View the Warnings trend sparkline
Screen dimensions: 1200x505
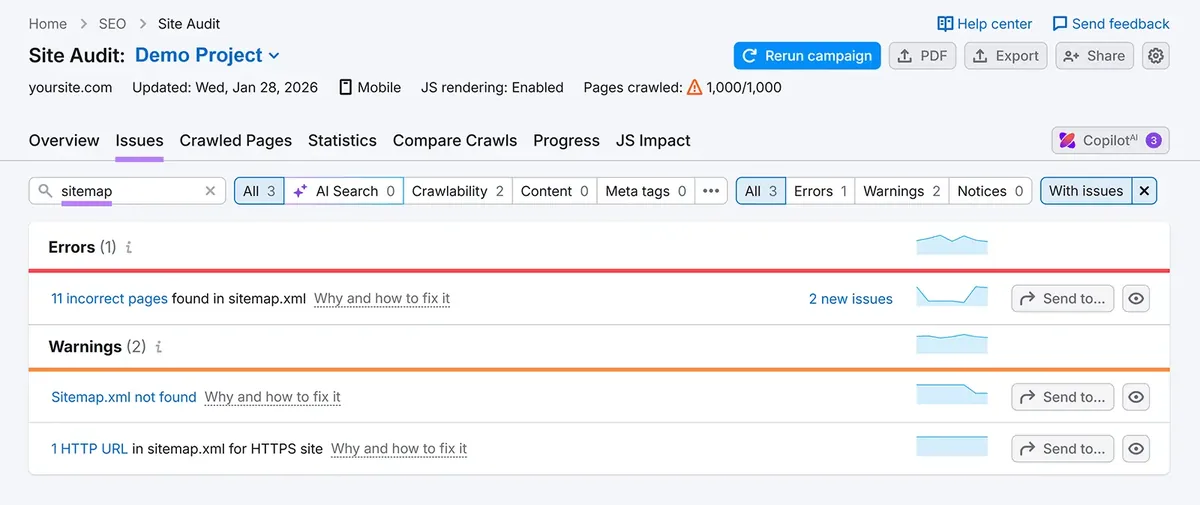952,344
